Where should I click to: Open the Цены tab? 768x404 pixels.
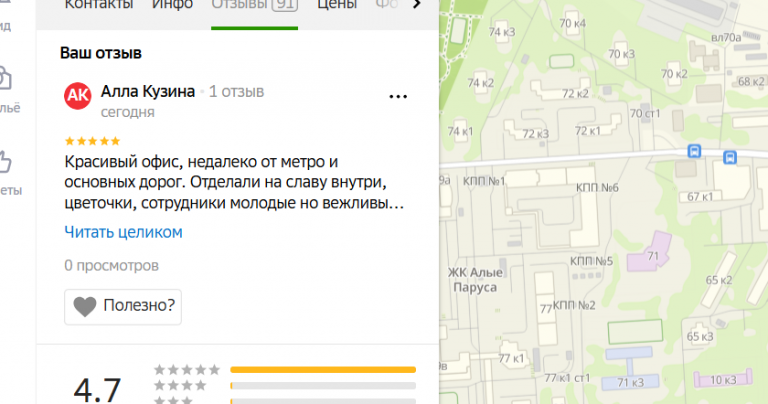coord(337,5)
